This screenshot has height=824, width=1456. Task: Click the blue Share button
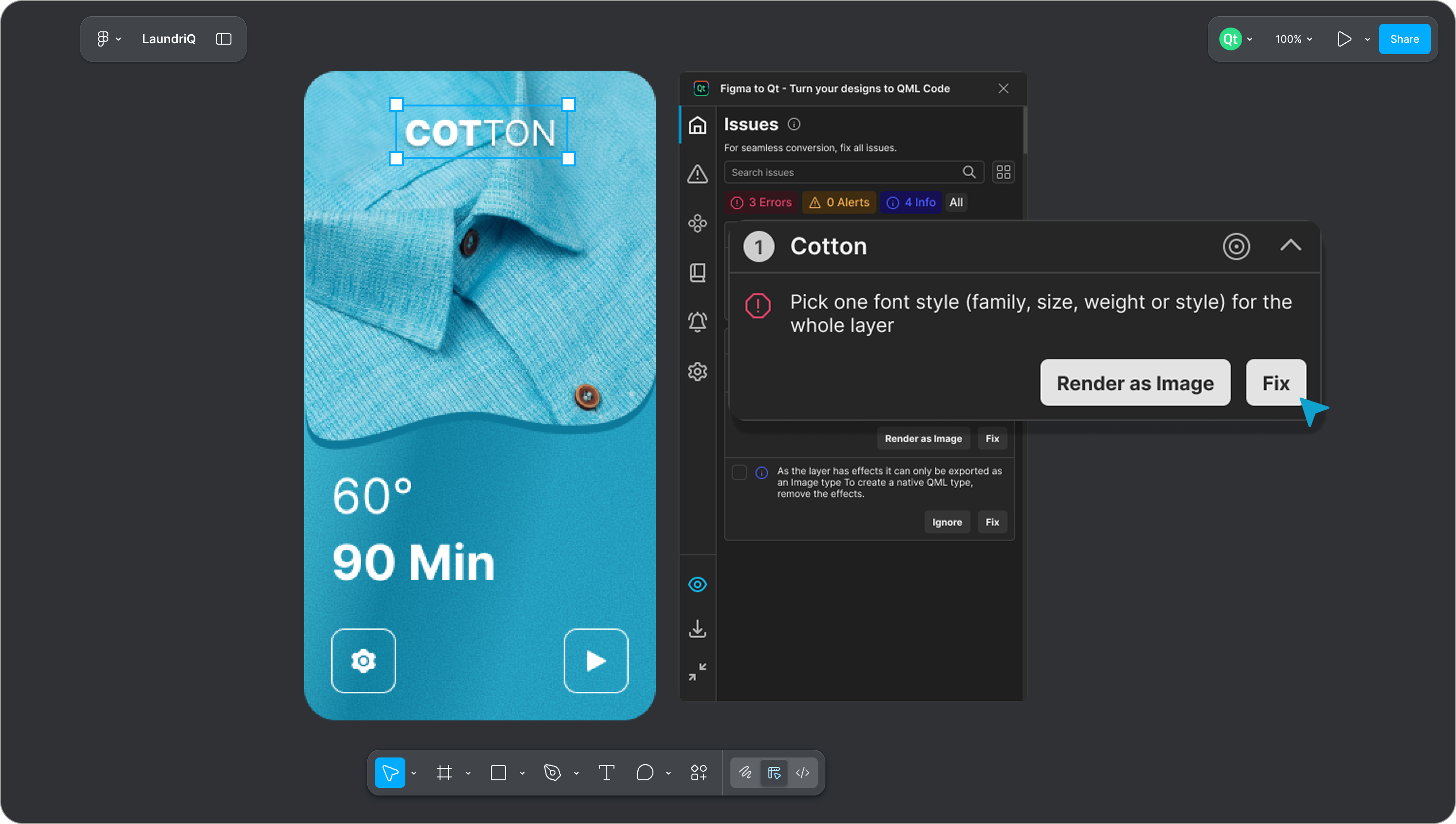coord(1405,38)
